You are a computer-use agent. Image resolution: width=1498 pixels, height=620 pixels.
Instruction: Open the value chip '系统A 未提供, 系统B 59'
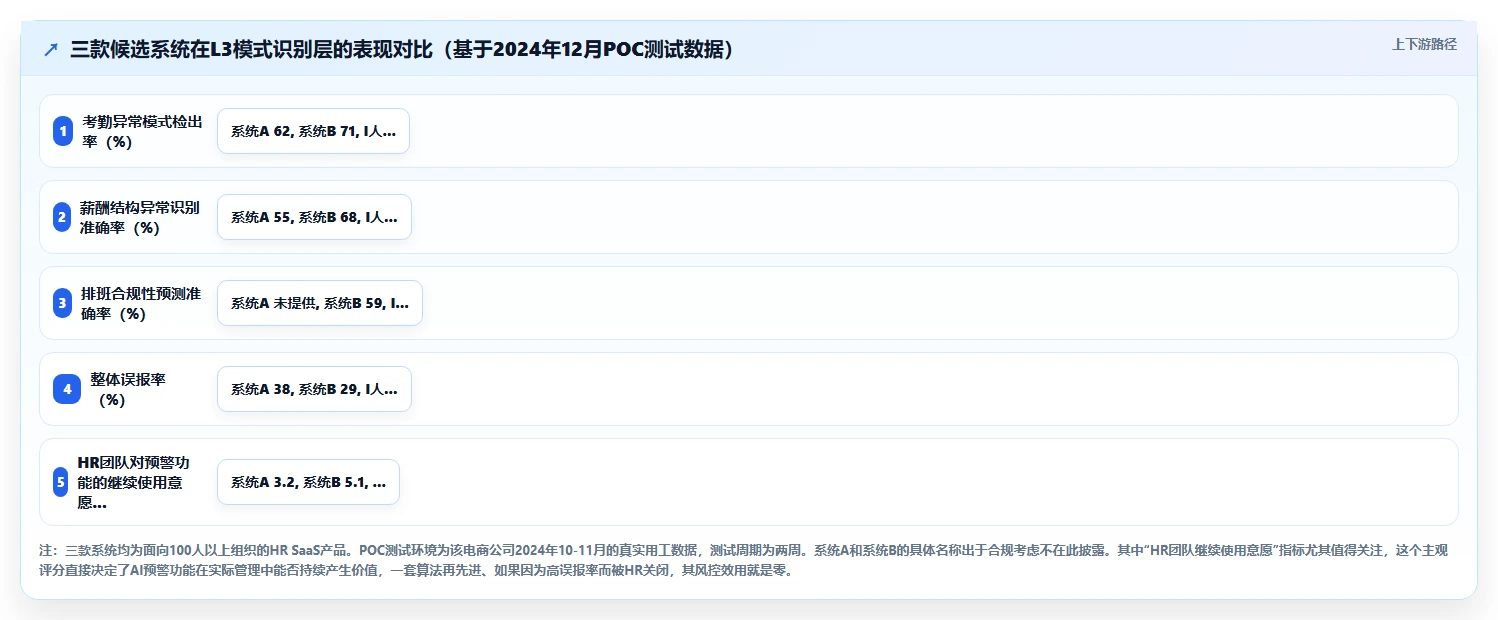pos(320,303)
